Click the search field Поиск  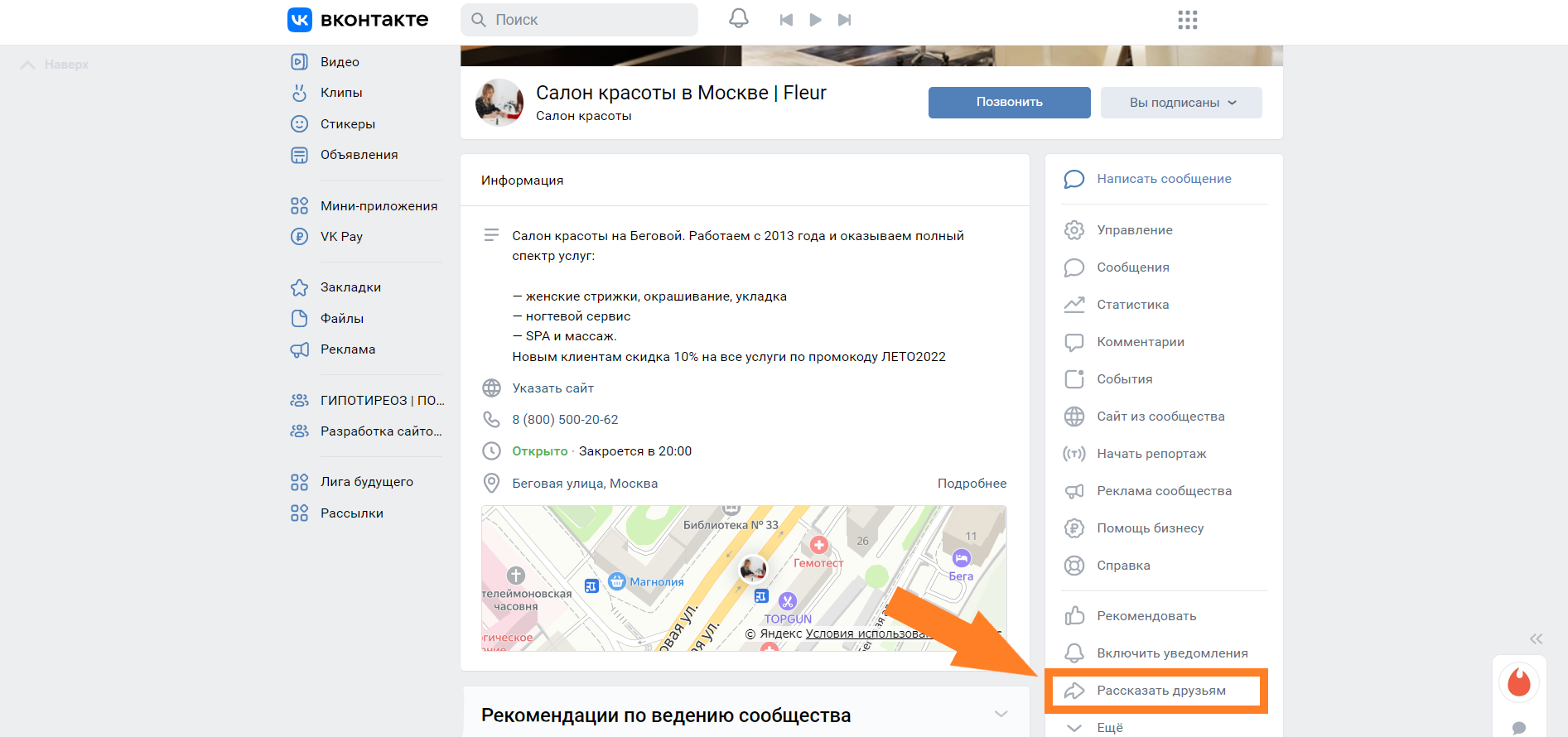click(579, 20)
